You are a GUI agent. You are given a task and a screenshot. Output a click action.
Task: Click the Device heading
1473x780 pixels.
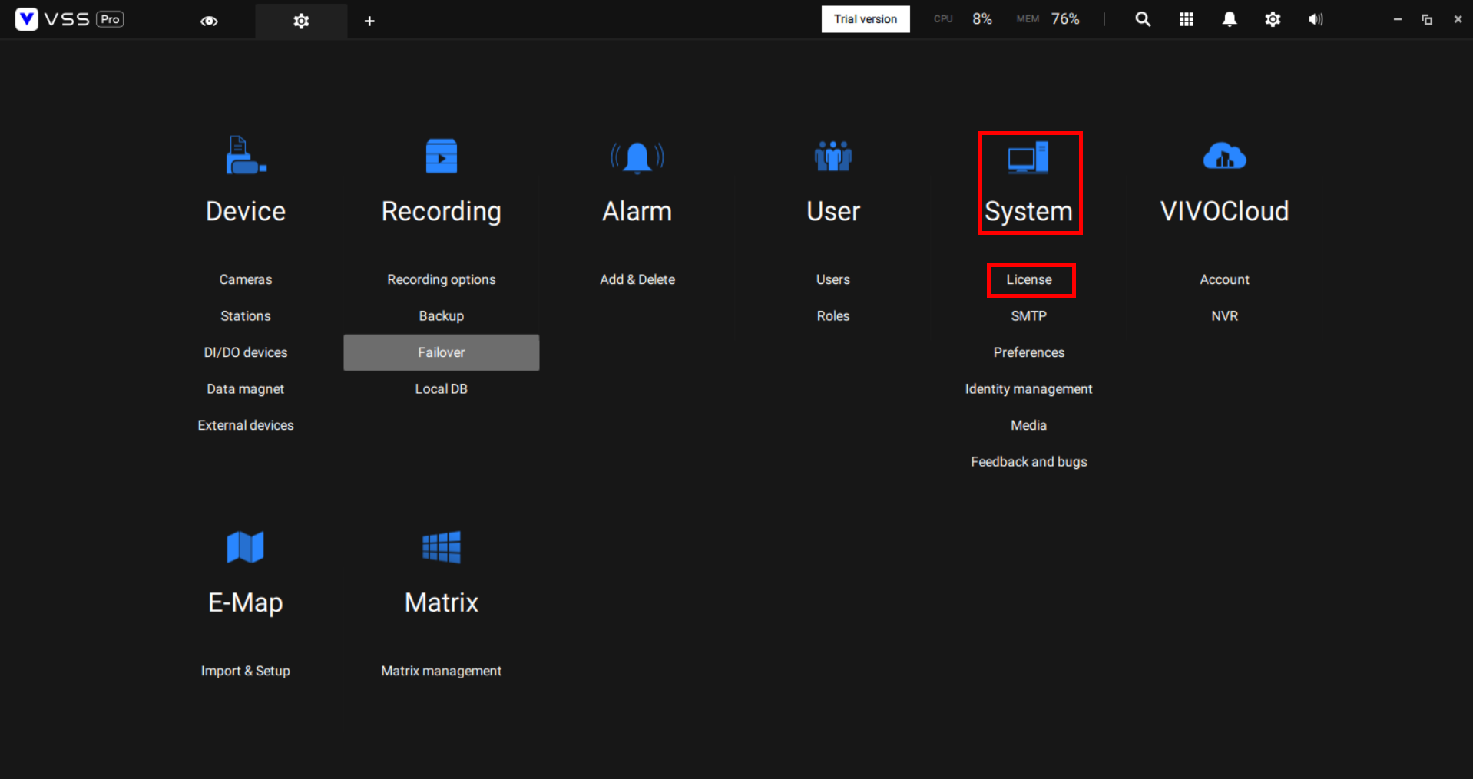click(x=245, y=211)
